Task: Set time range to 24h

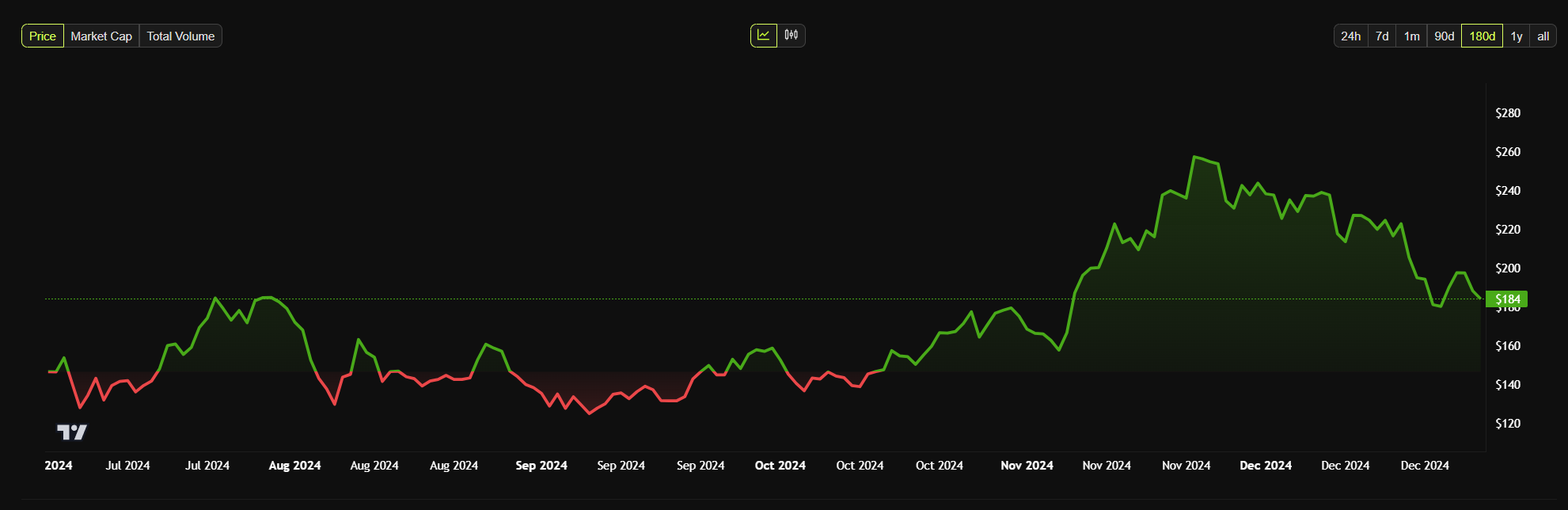Action: (1350, 36)
